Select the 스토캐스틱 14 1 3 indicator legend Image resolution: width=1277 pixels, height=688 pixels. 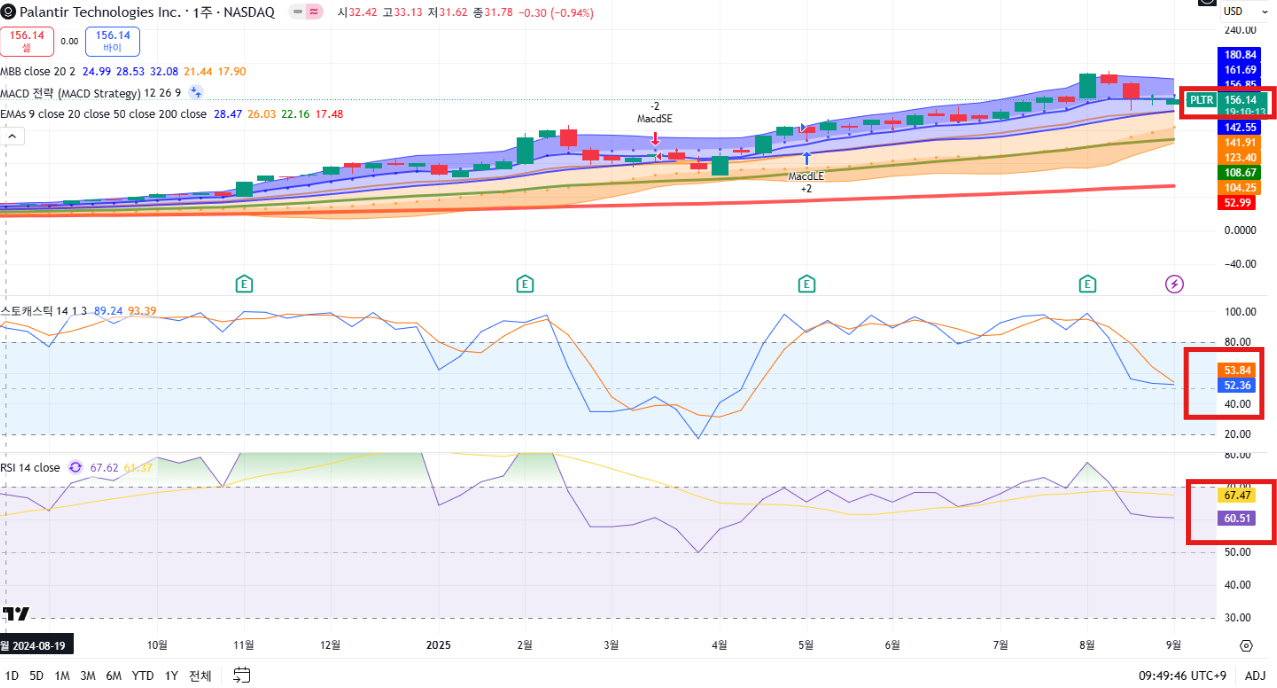point(44,311)
